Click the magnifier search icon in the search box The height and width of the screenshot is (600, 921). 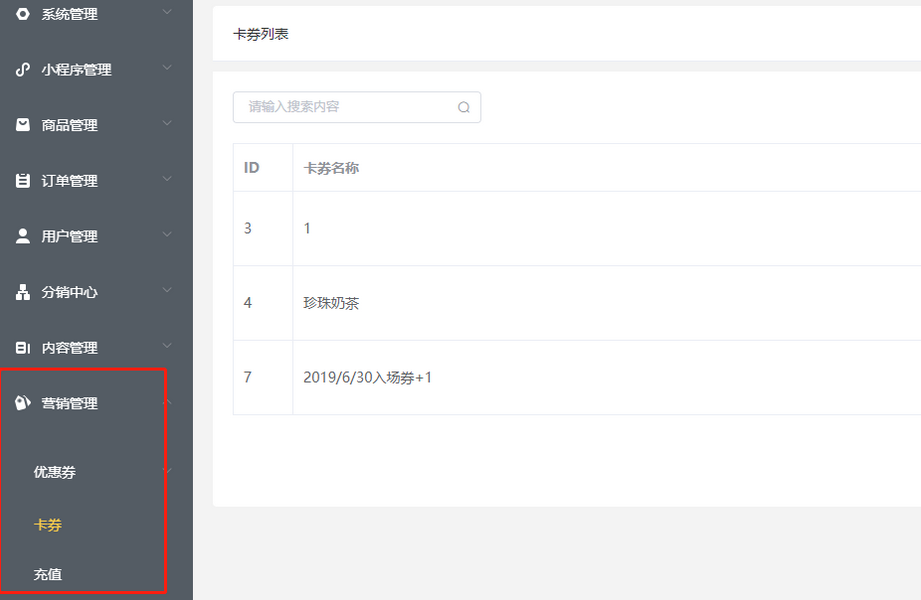tap(463, 107)
